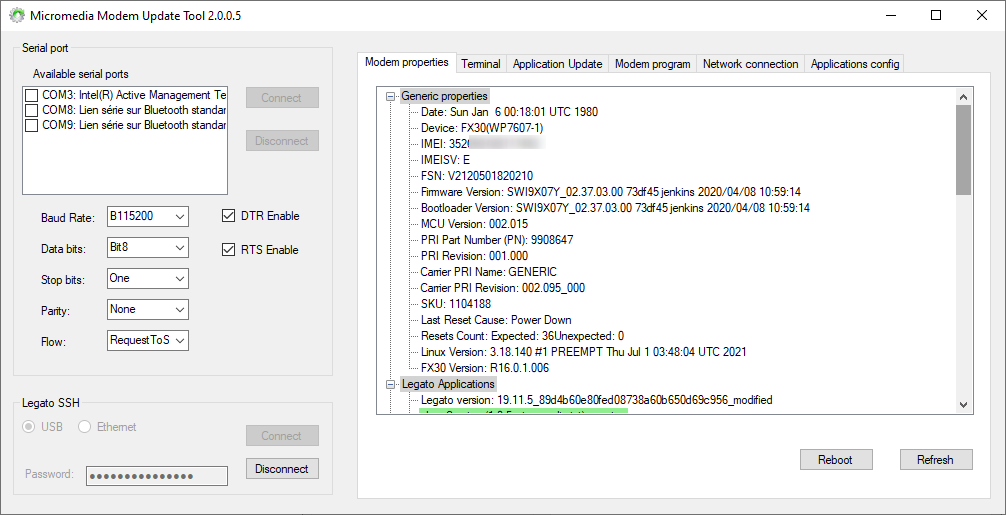The height and width of the screenshot is (515, 1006).
Task: Open the Modem program tab
Action: pyautogui.click(x=652, y=64)
